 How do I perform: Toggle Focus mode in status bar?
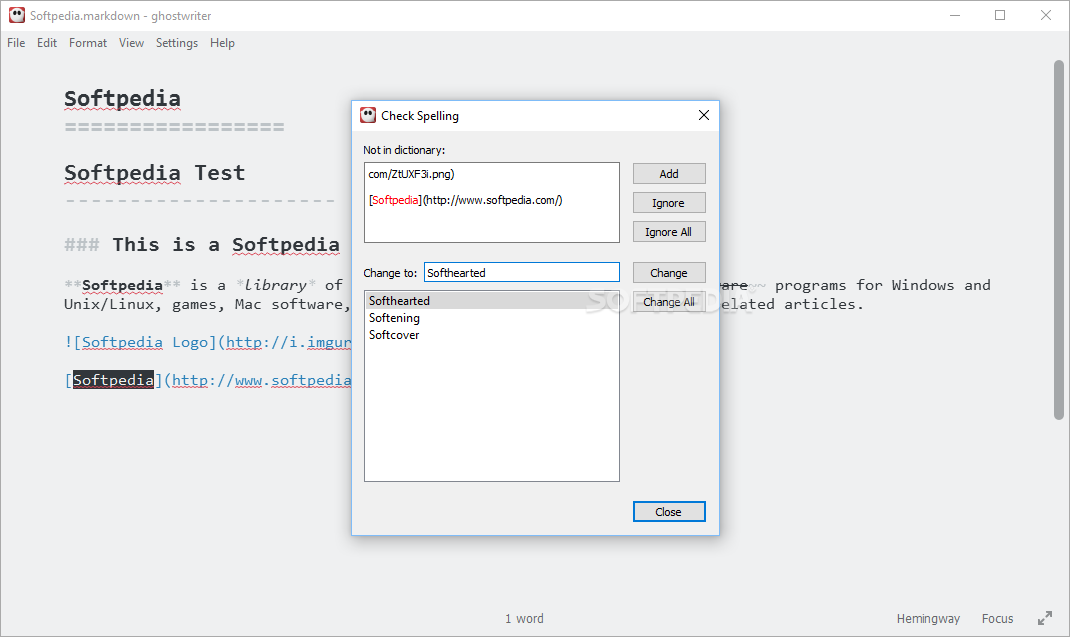pos(997,619)
